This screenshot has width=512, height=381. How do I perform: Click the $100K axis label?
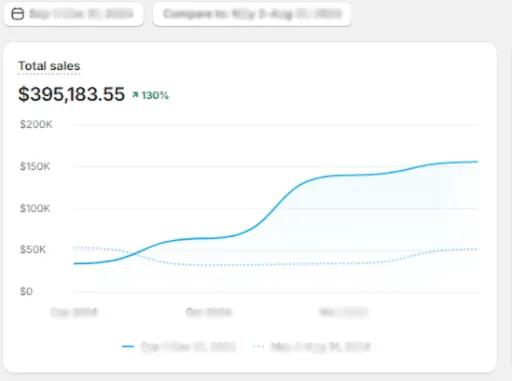[x=35, y=208]
